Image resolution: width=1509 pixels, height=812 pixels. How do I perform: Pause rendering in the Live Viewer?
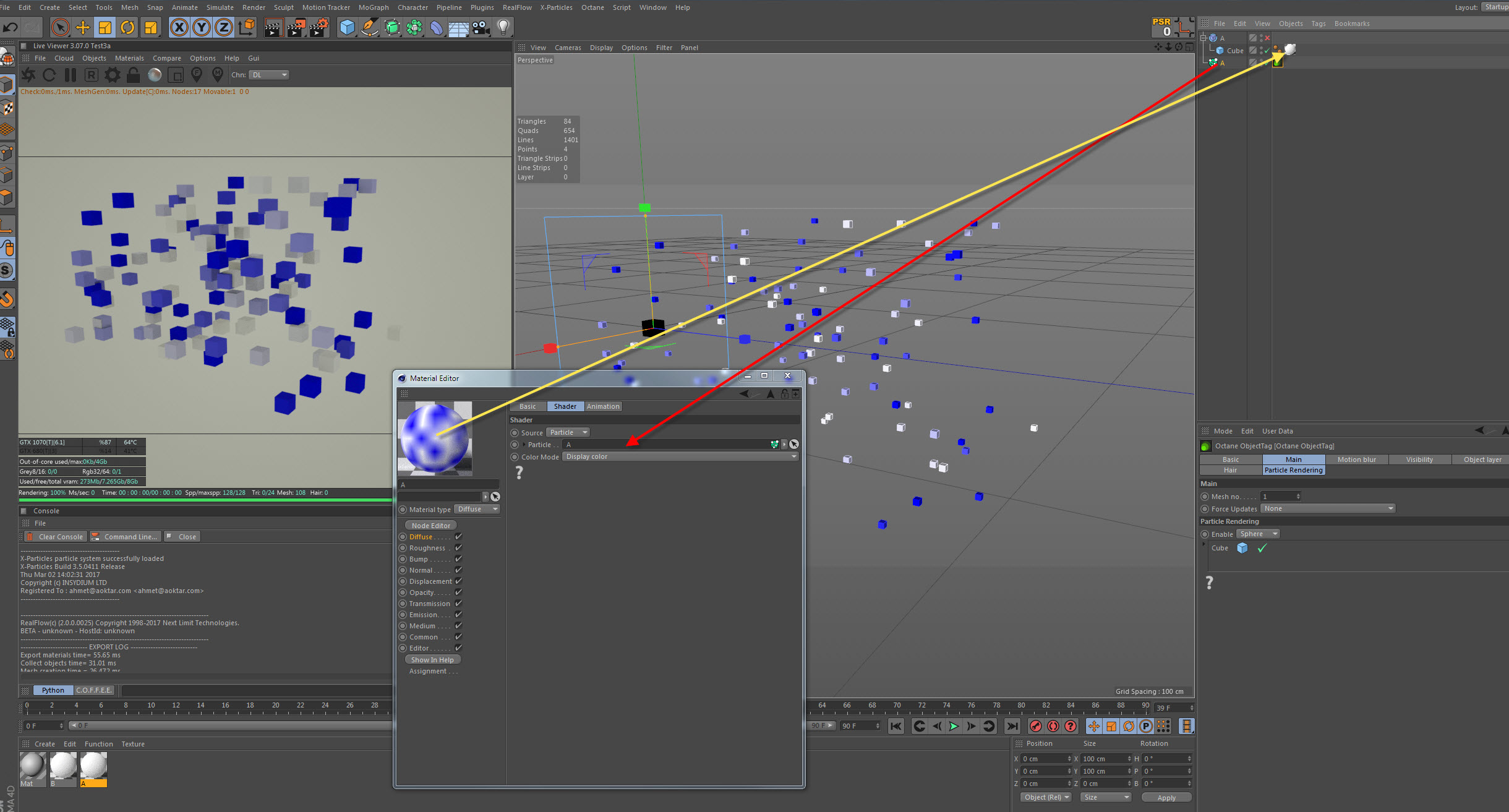71,75
